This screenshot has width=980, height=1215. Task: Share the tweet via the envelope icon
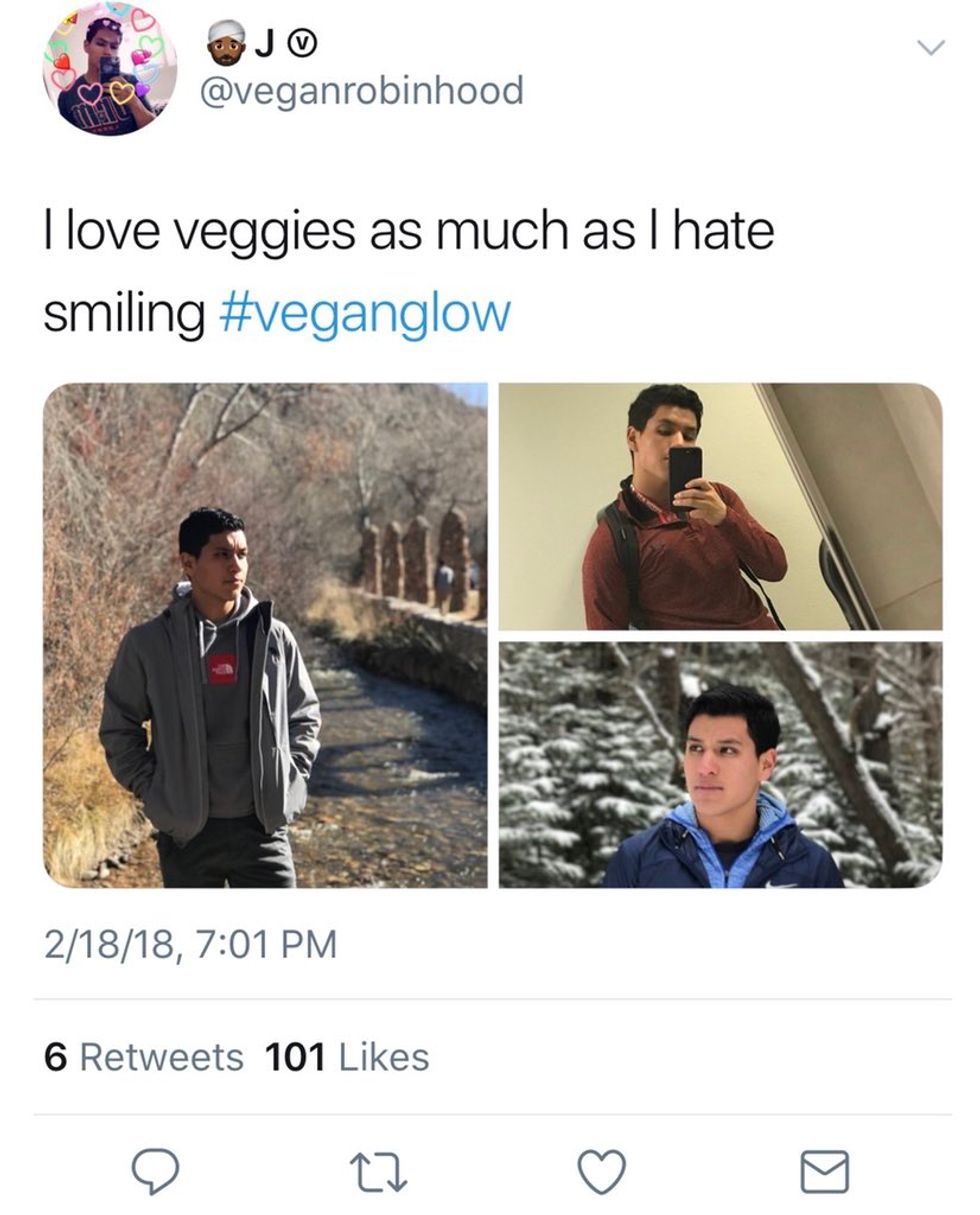(825, 1171)
